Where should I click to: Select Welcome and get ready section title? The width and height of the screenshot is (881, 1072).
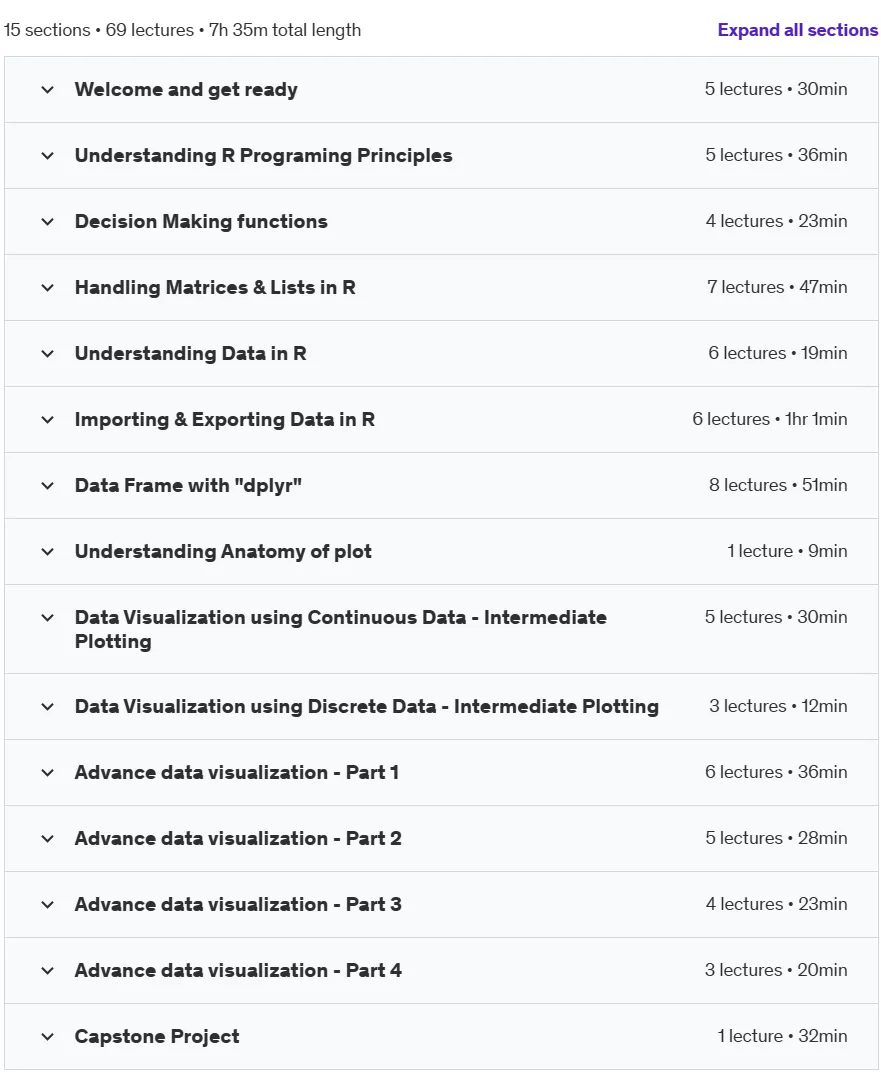pos(186,90)
